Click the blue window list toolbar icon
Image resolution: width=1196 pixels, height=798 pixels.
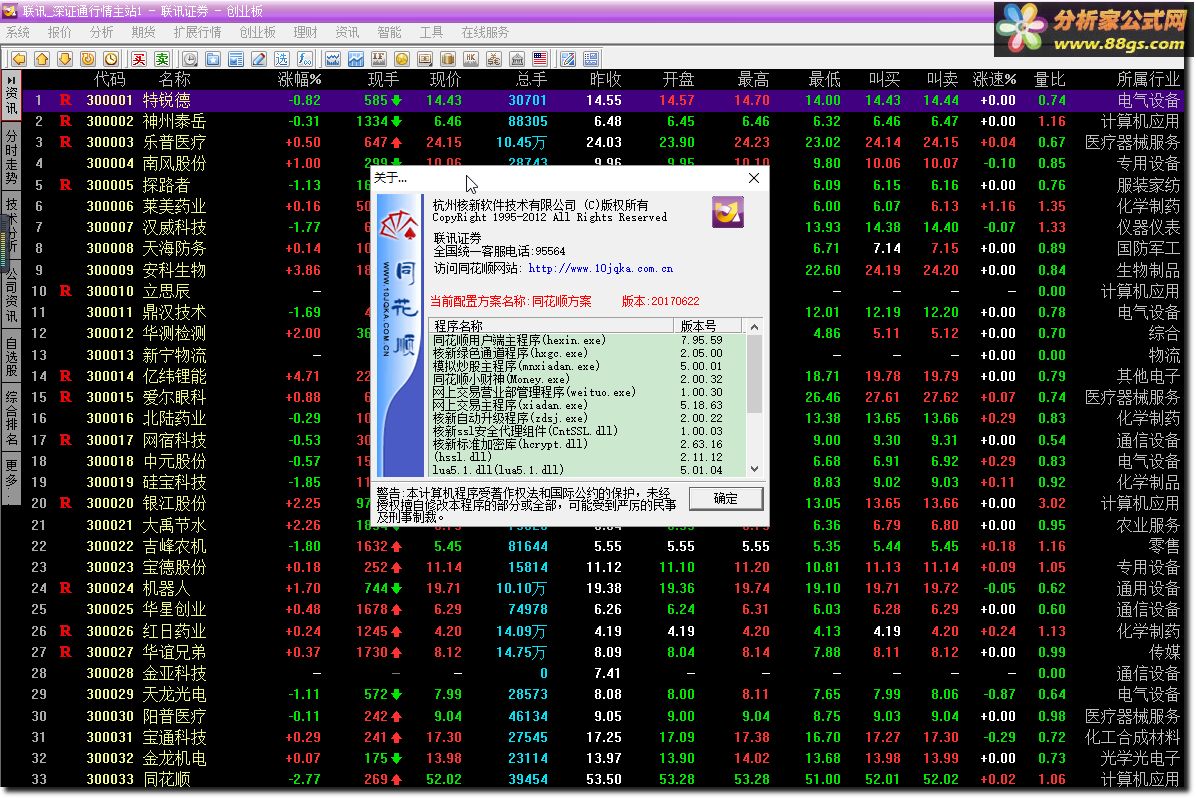(x=236, y=59)
